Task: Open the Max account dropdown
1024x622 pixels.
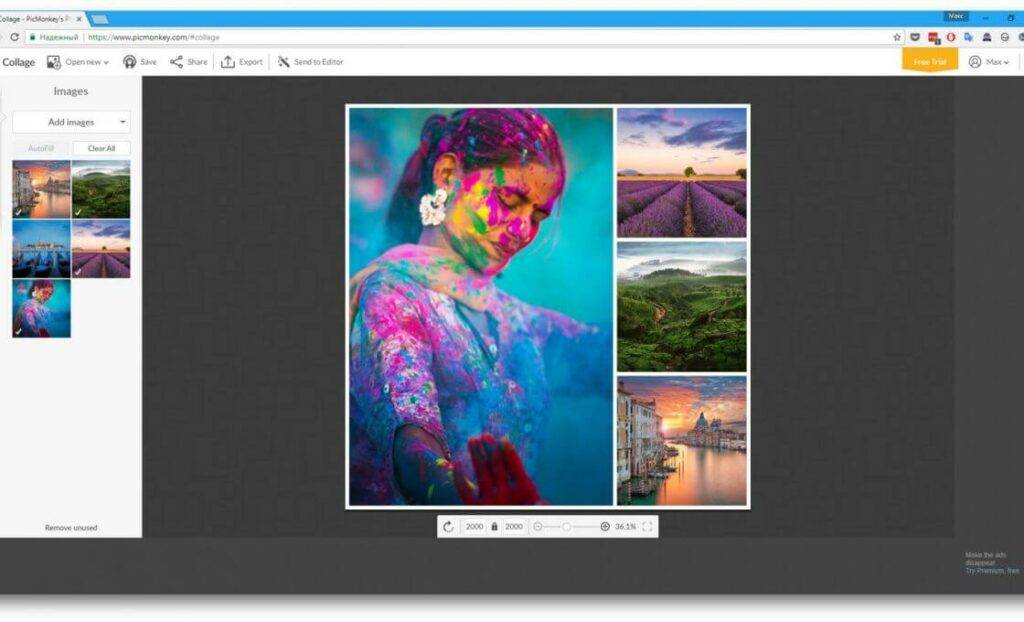Action: [988, 62]
